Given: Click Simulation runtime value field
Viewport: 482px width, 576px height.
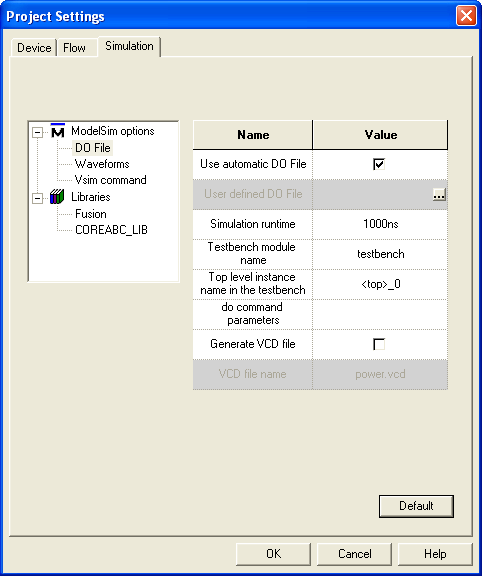Looking at the screenshot, I should pos(380,224).
